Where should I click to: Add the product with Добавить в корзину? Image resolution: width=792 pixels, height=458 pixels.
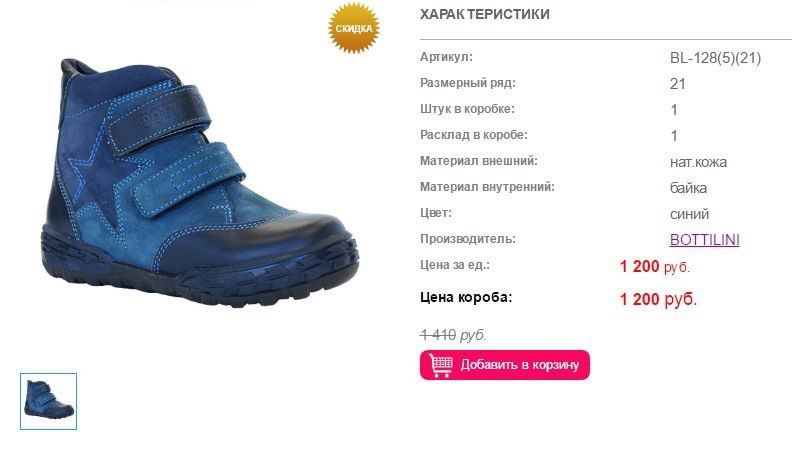(505, 365)
